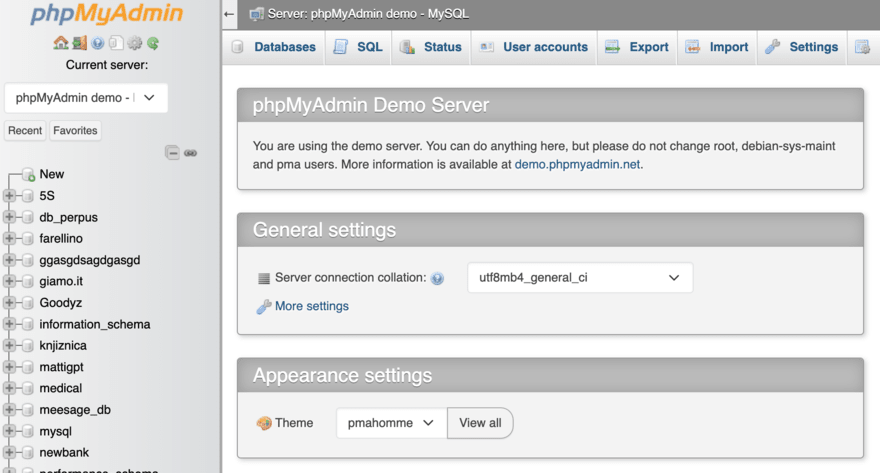Viewport: 880px width, 473px height.
Task: Click the View all themes button
Action: (480, 423)
